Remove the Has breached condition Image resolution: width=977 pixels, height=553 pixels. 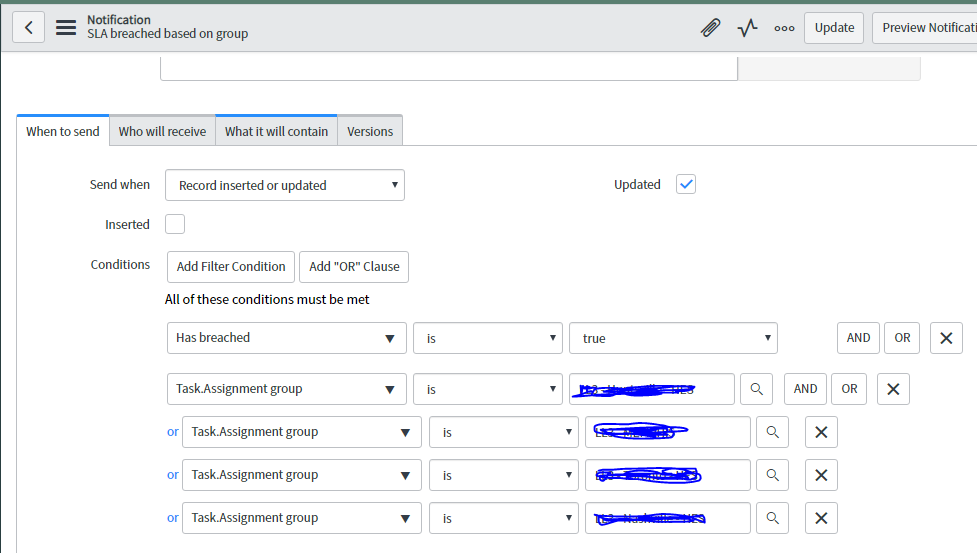click(x=946, y=338)
